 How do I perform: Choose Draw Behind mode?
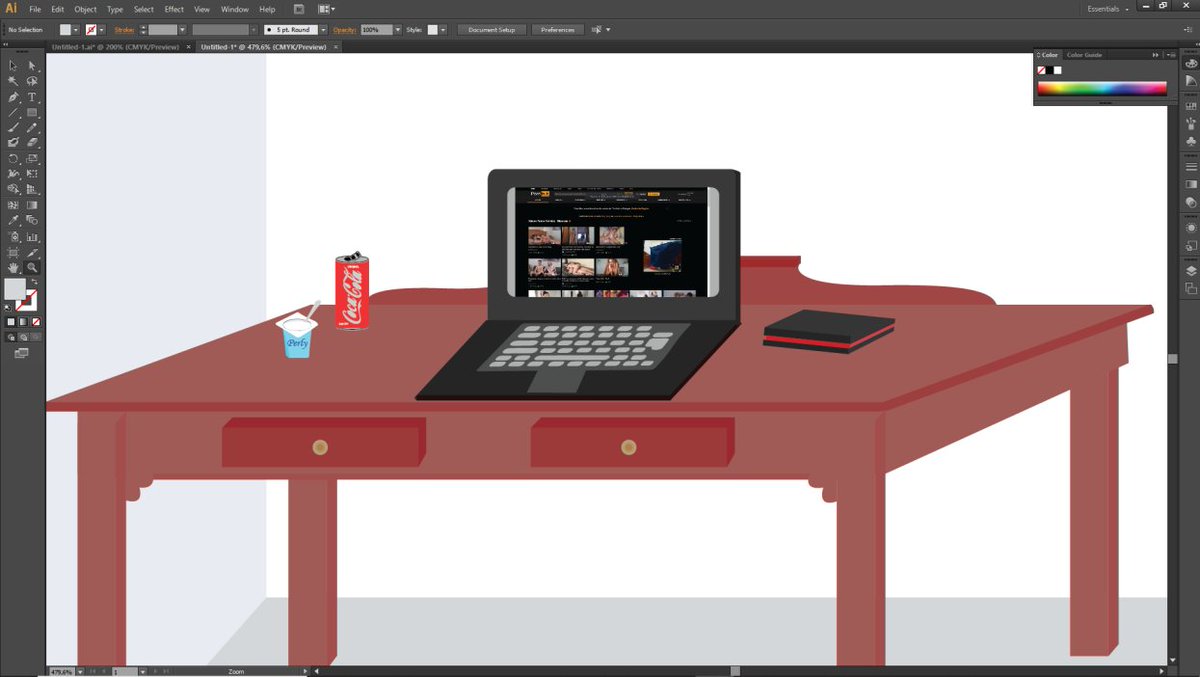coord(22,338)
